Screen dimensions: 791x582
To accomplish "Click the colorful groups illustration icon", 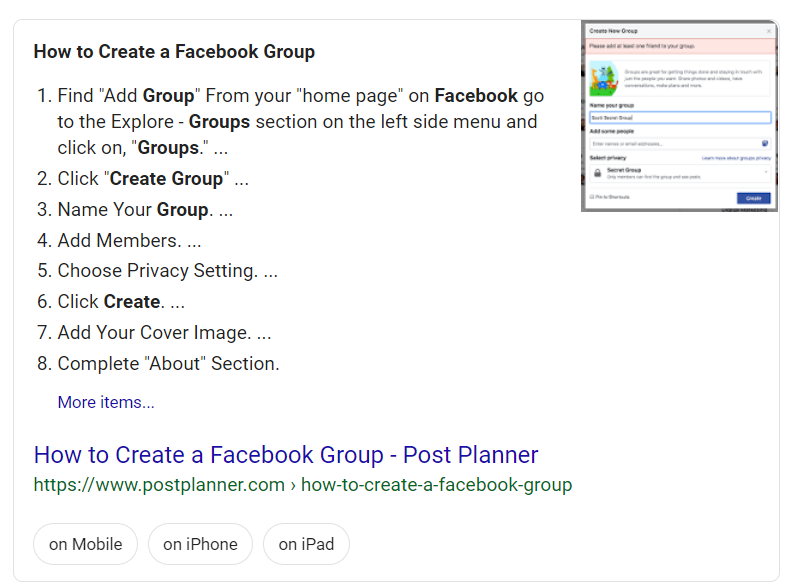I will coord(604,78).
